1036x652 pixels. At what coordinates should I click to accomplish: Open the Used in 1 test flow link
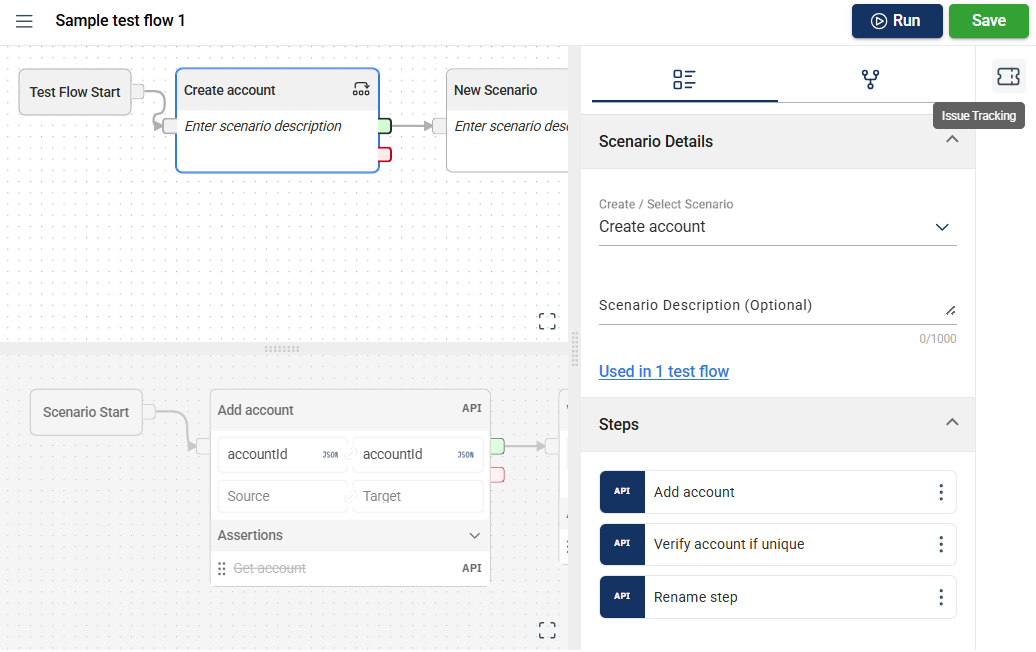point(663,371)
